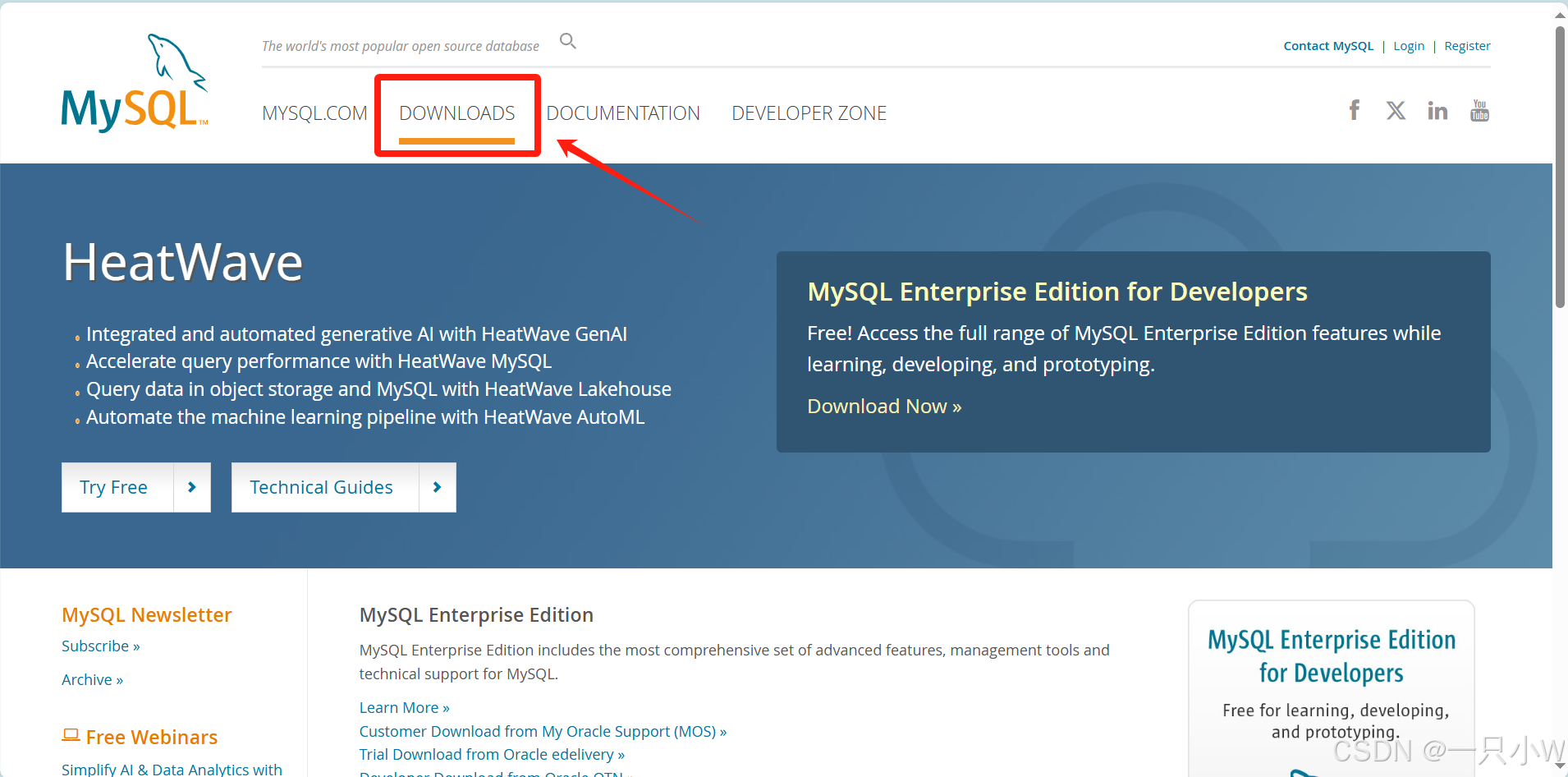1568x777 pixels.
Task: Click the HeatWave GenAI bullet text
Action: click(356, 334)
